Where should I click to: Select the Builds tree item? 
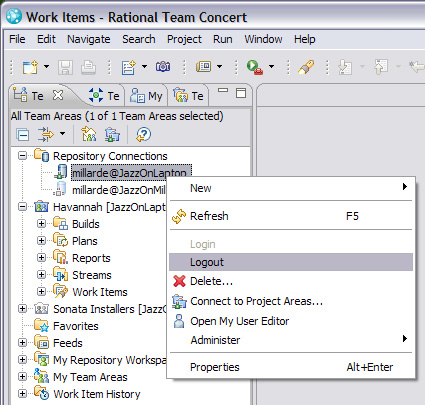[x=86, y=224]
